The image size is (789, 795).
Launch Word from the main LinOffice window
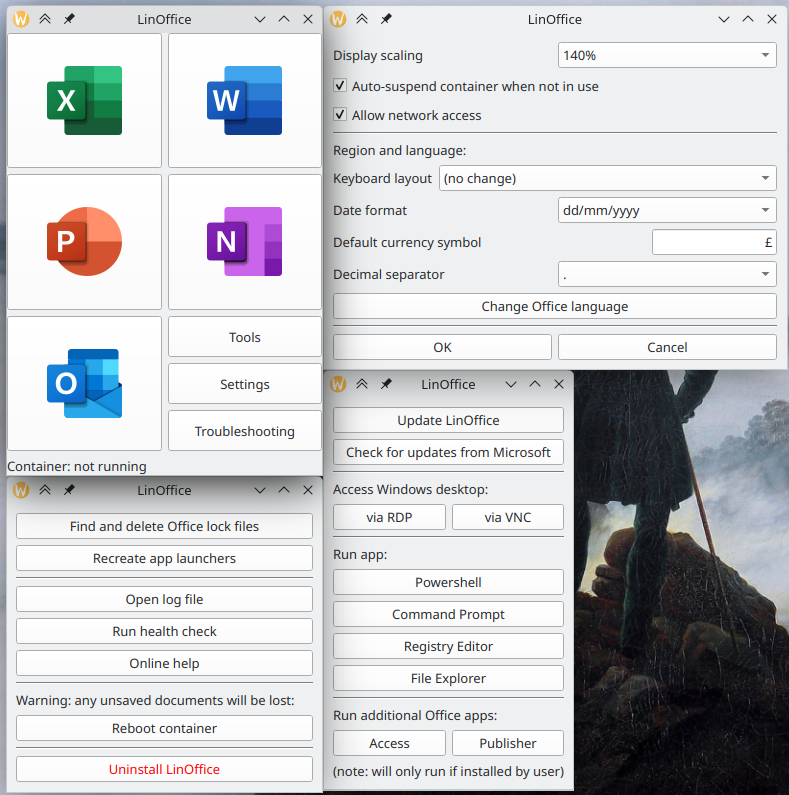pyautogui.click(x=244, y=100)
